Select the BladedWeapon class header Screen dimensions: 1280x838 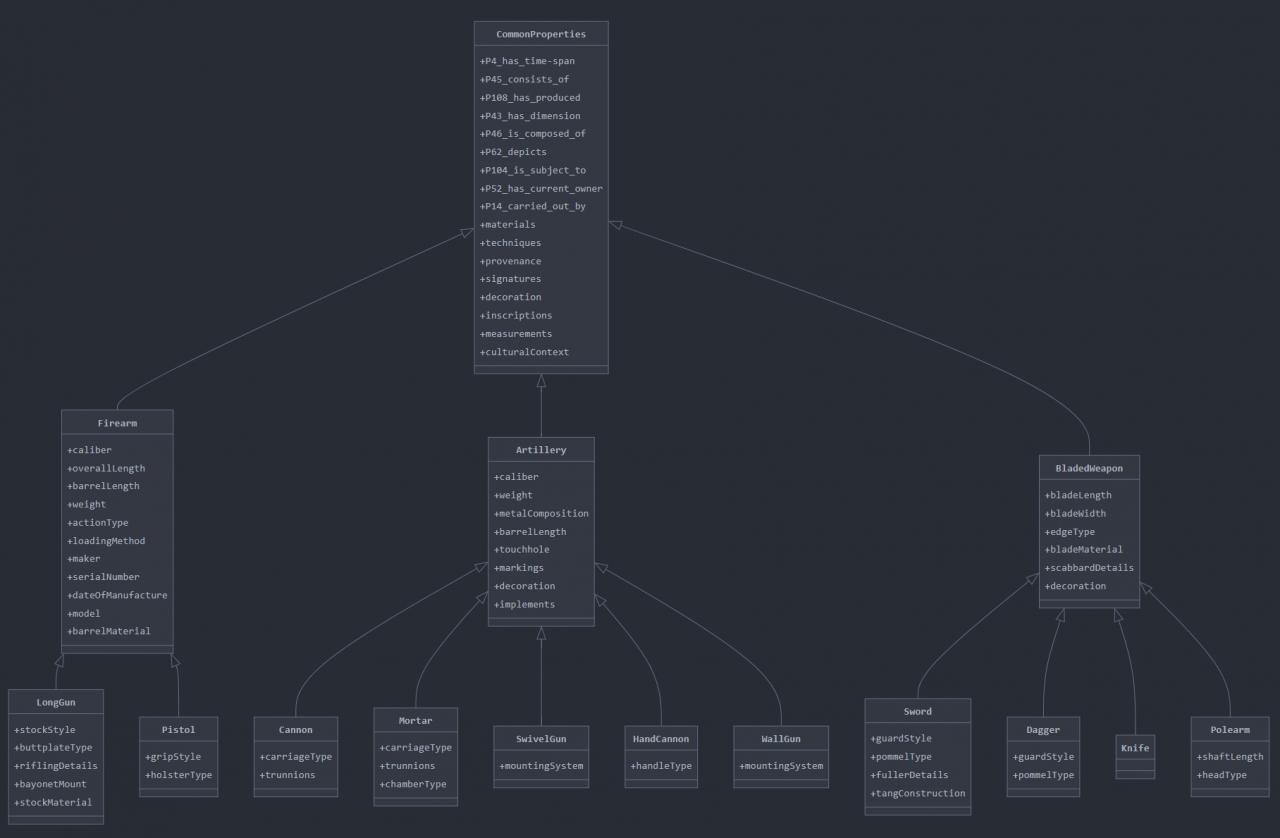point(1088,468)
